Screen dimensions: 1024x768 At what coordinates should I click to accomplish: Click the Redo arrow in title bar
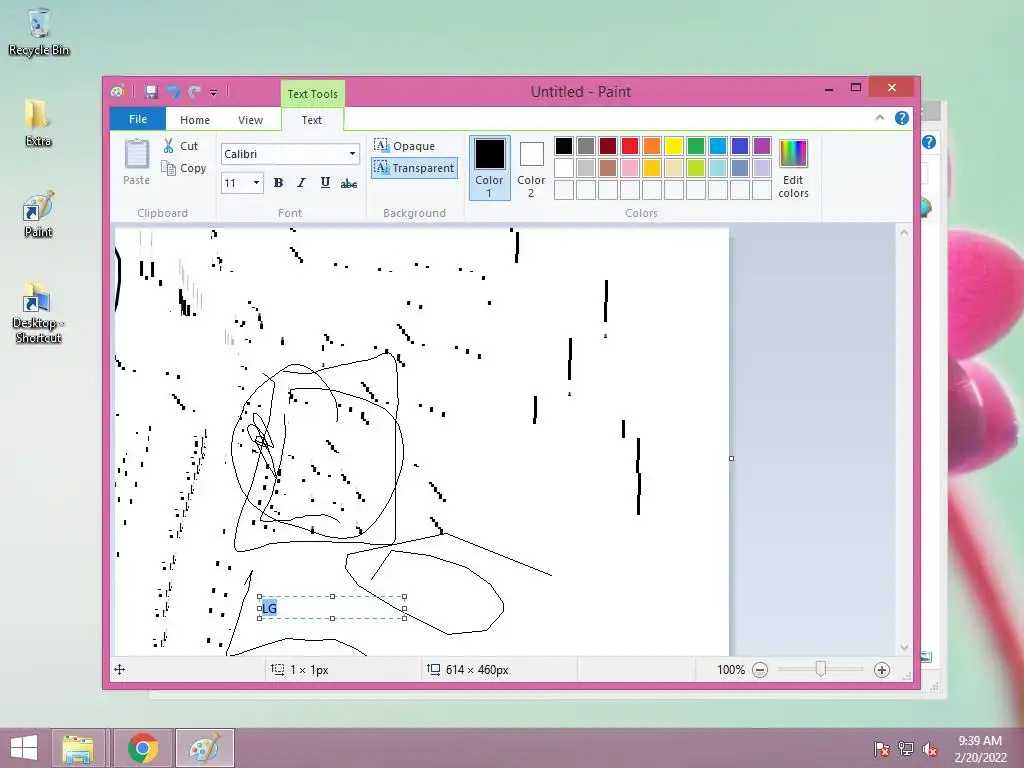click(x=194, y=92)
